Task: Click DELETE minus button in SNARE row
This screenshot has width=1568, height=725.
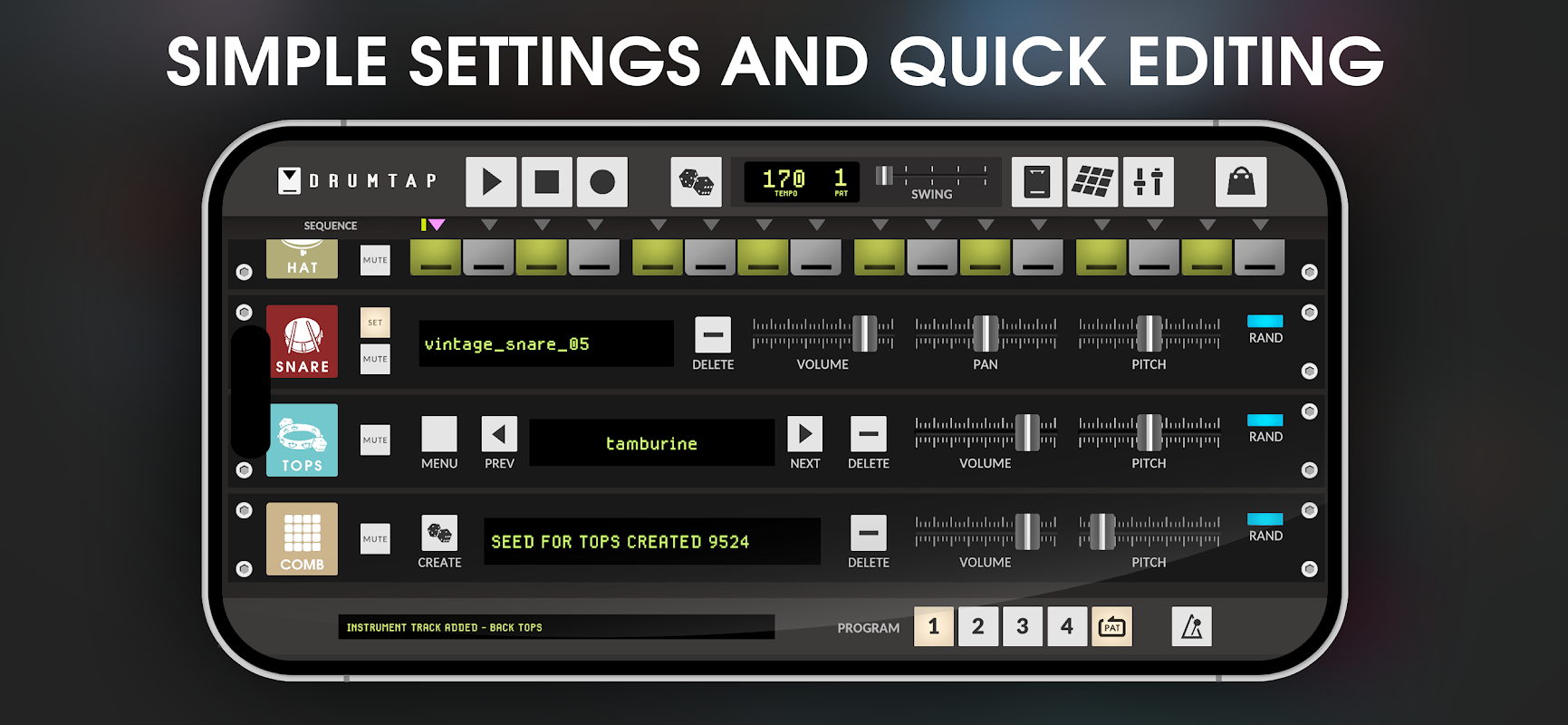Action: [713, 334]
